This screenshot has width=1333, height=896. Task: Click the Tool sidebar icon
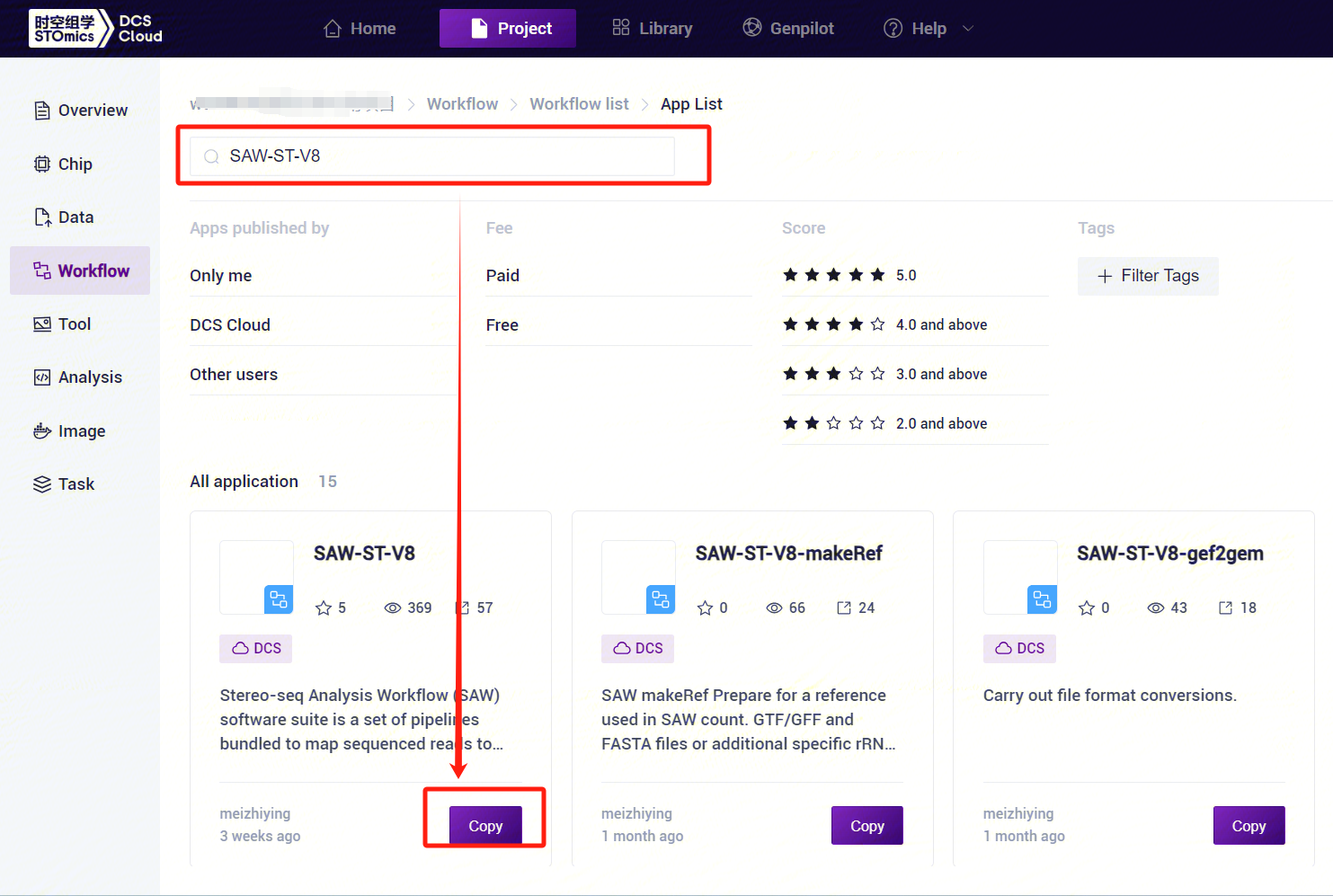pos(42,324)
